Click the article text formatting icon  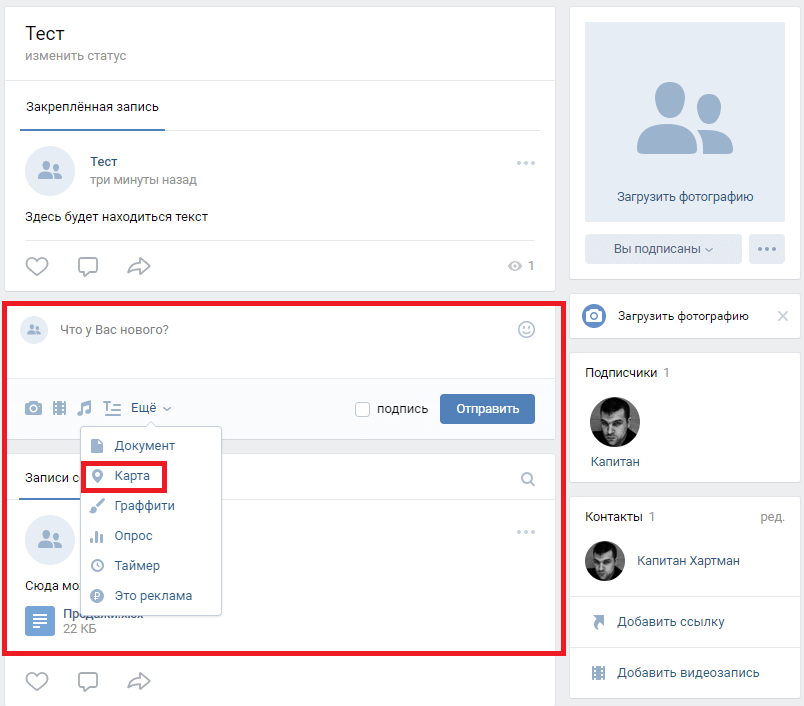tap(112, 408)
